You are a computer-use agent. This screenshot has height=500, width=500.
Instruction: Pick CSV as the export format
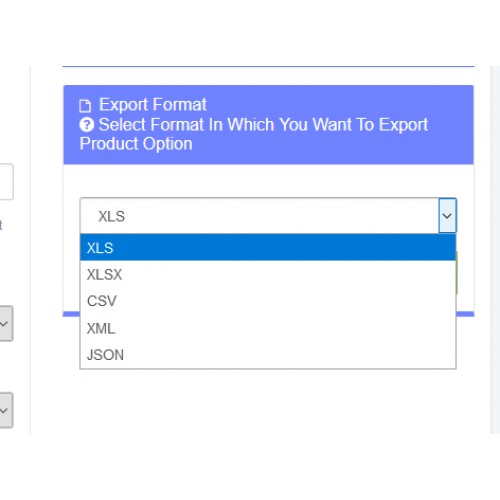coord(268,301)
